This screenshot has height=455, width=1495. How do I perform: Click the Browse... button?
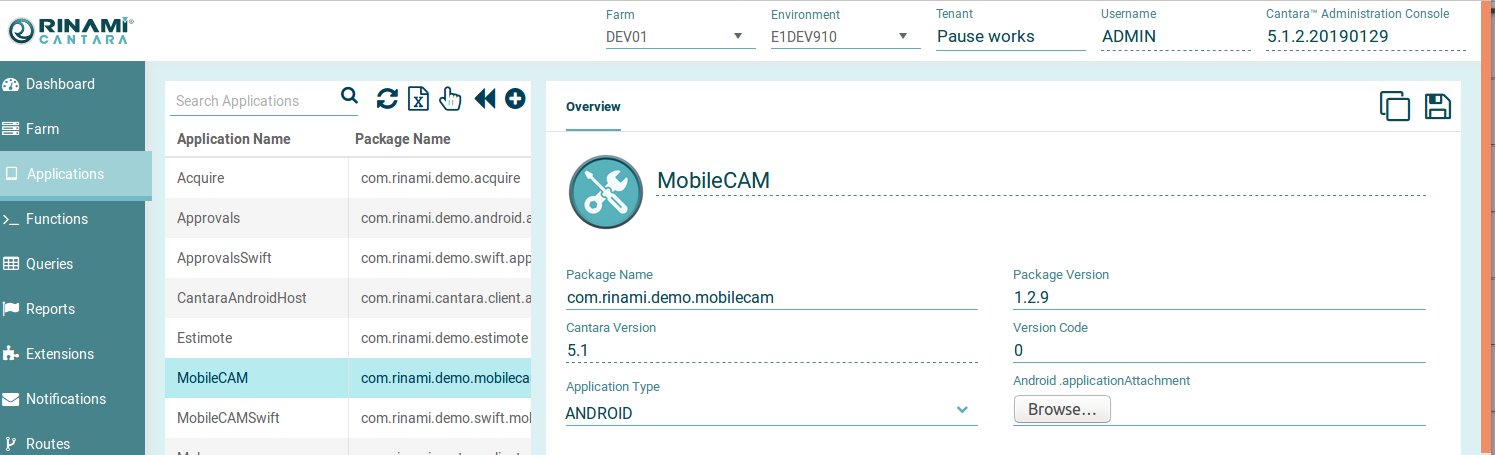[1061, 410]
